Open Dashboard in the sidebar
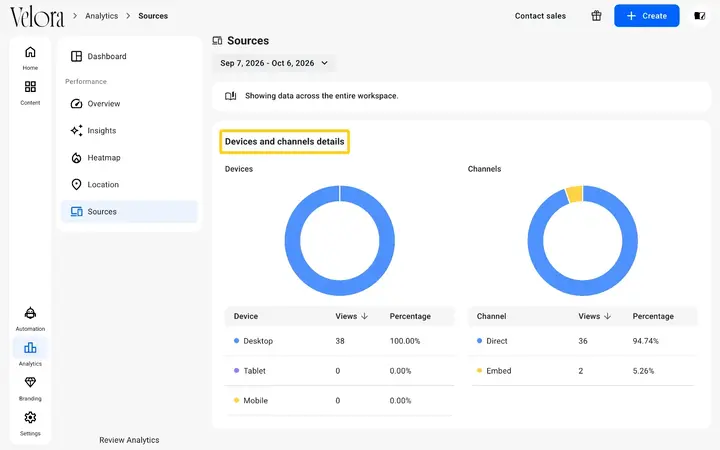Viewport: 720px width, 450px height. 129,56
